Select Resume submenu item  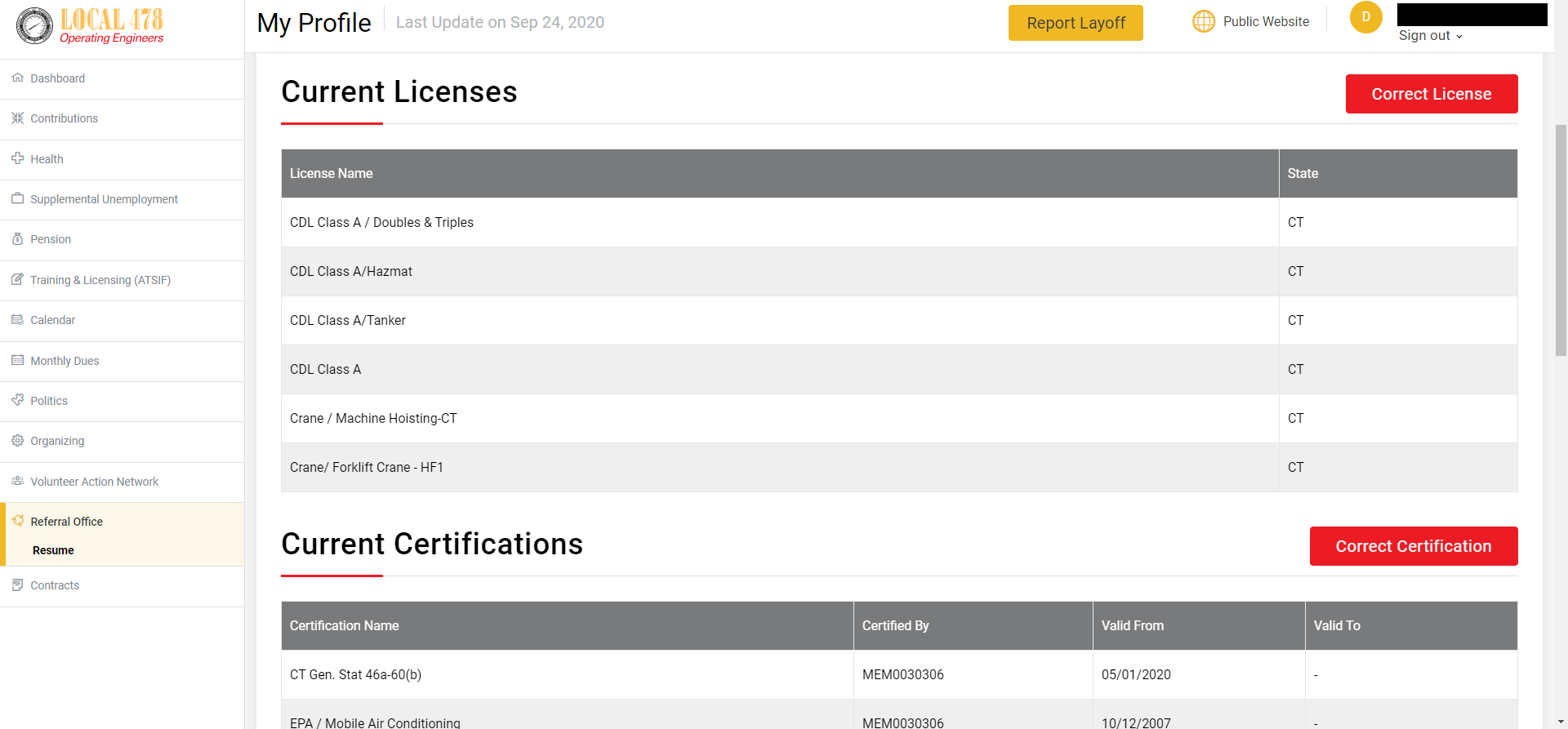[x=53, y=550]
